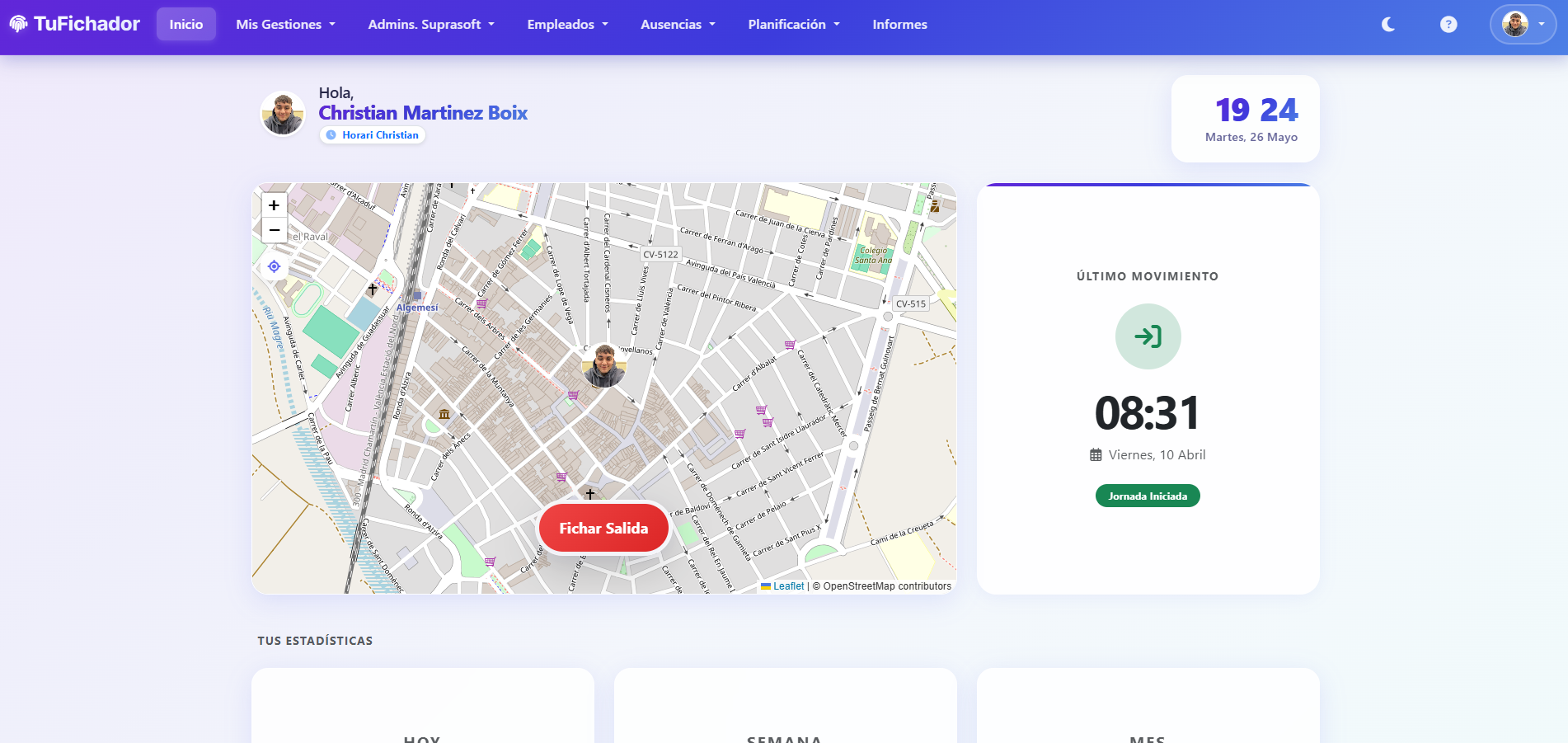Toggle dark mode with the moon icon
This screenshot has height=743, width=1568.
1388,25
